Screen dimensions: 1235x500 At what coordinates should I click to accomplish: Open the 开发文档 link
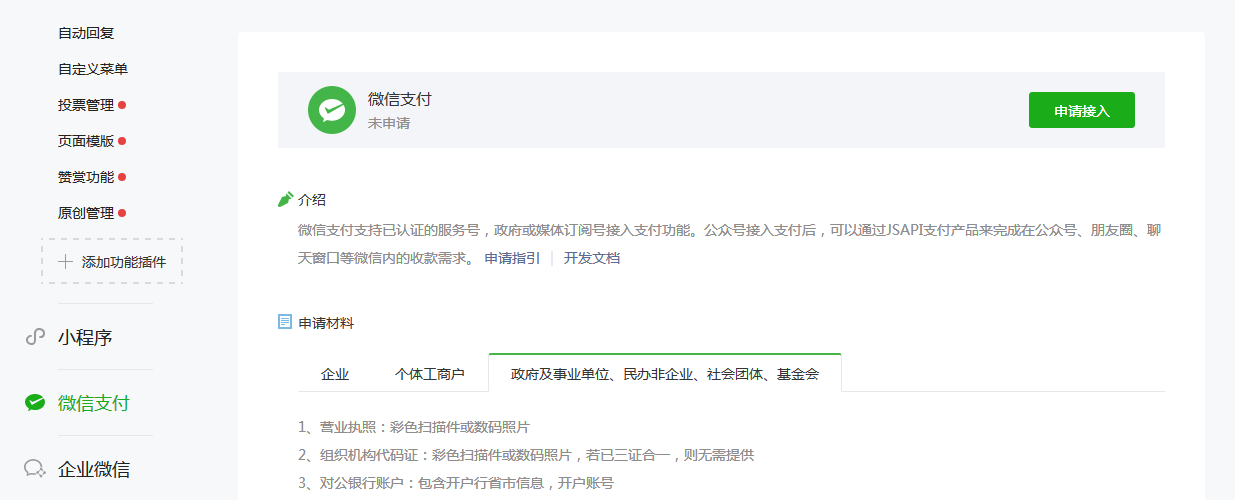pyautogui.click(x=592, y=258)
